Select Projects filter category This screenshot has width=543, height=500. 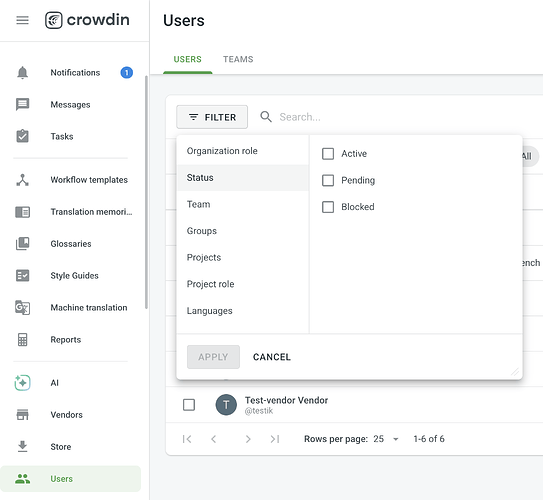tap(242, 258)
